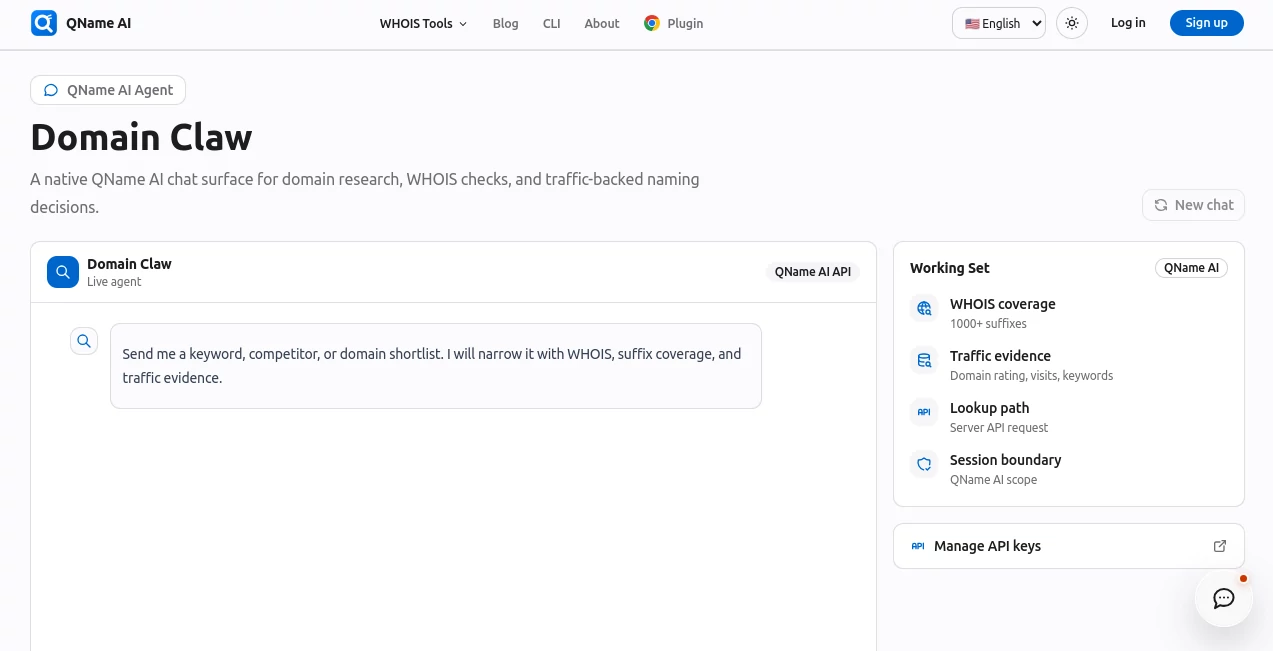1273x651 pixels.
Task: Click the Live agent status text
Action: 114,282
